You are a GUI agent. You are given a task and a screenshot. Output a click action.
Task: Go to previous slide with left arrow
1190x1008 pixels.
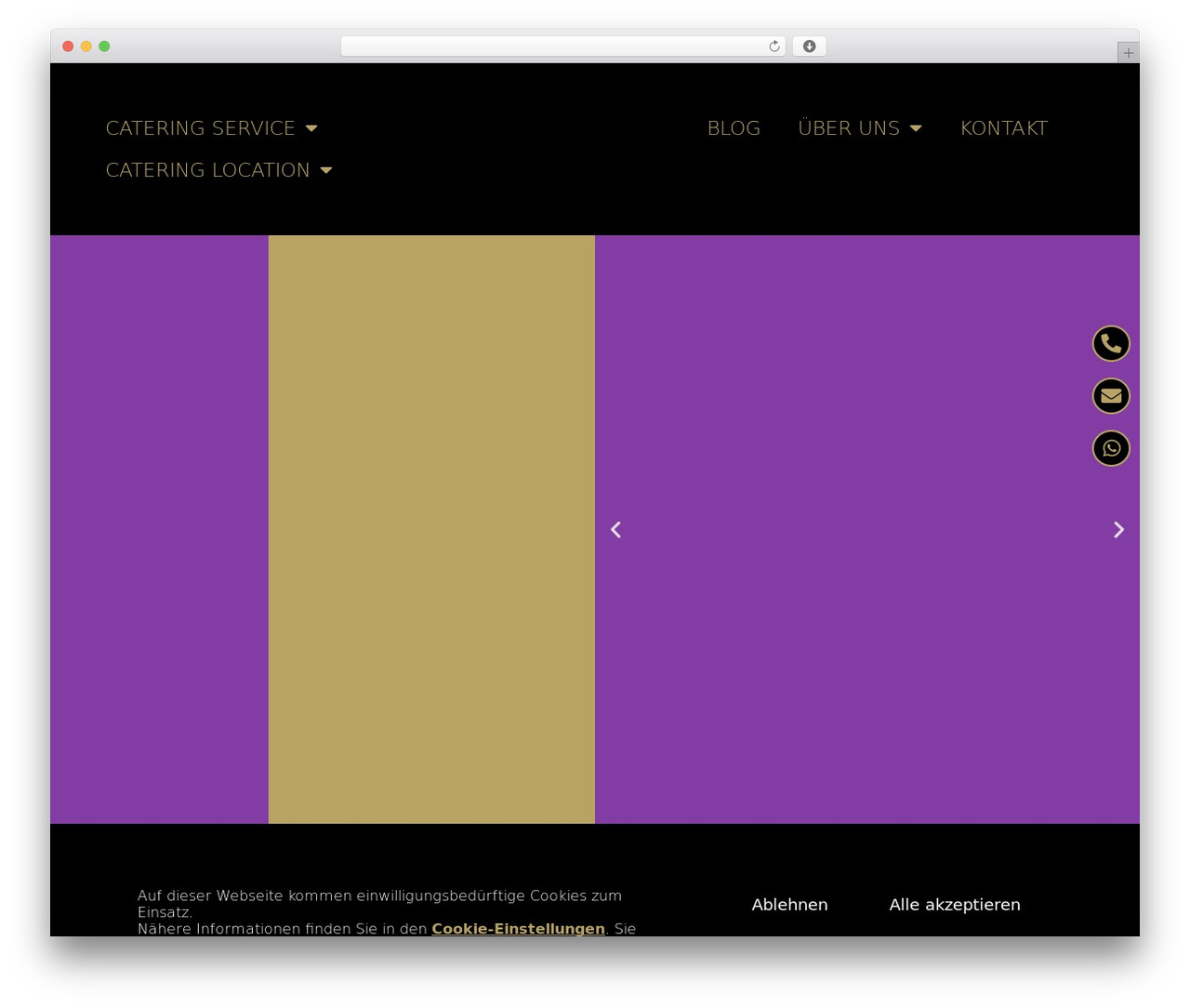[x=615, y=529]
